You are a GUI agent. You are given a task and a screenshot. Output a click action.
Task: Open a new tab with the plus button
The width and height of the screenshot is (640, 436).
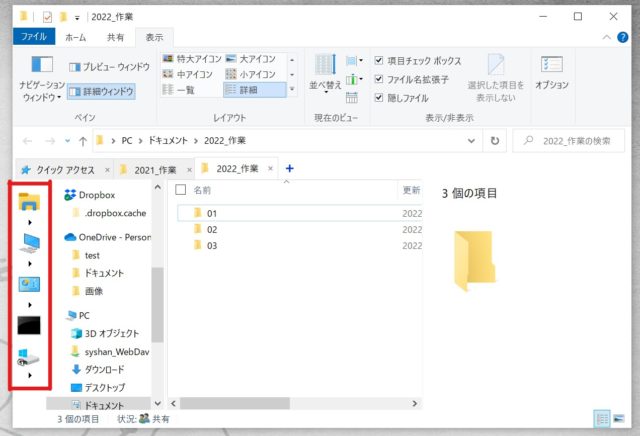tap(290, 168)
